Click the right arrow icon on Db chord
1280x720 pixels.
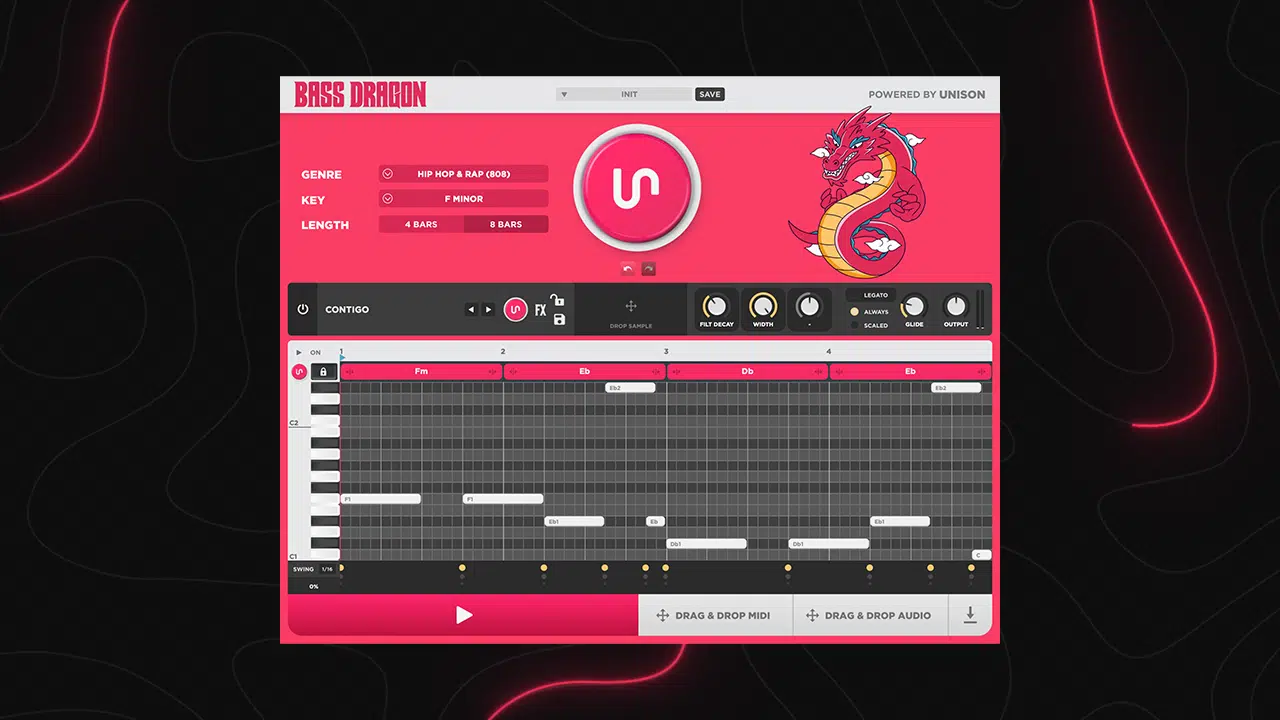pyautogui.click(x=819, y=372)
